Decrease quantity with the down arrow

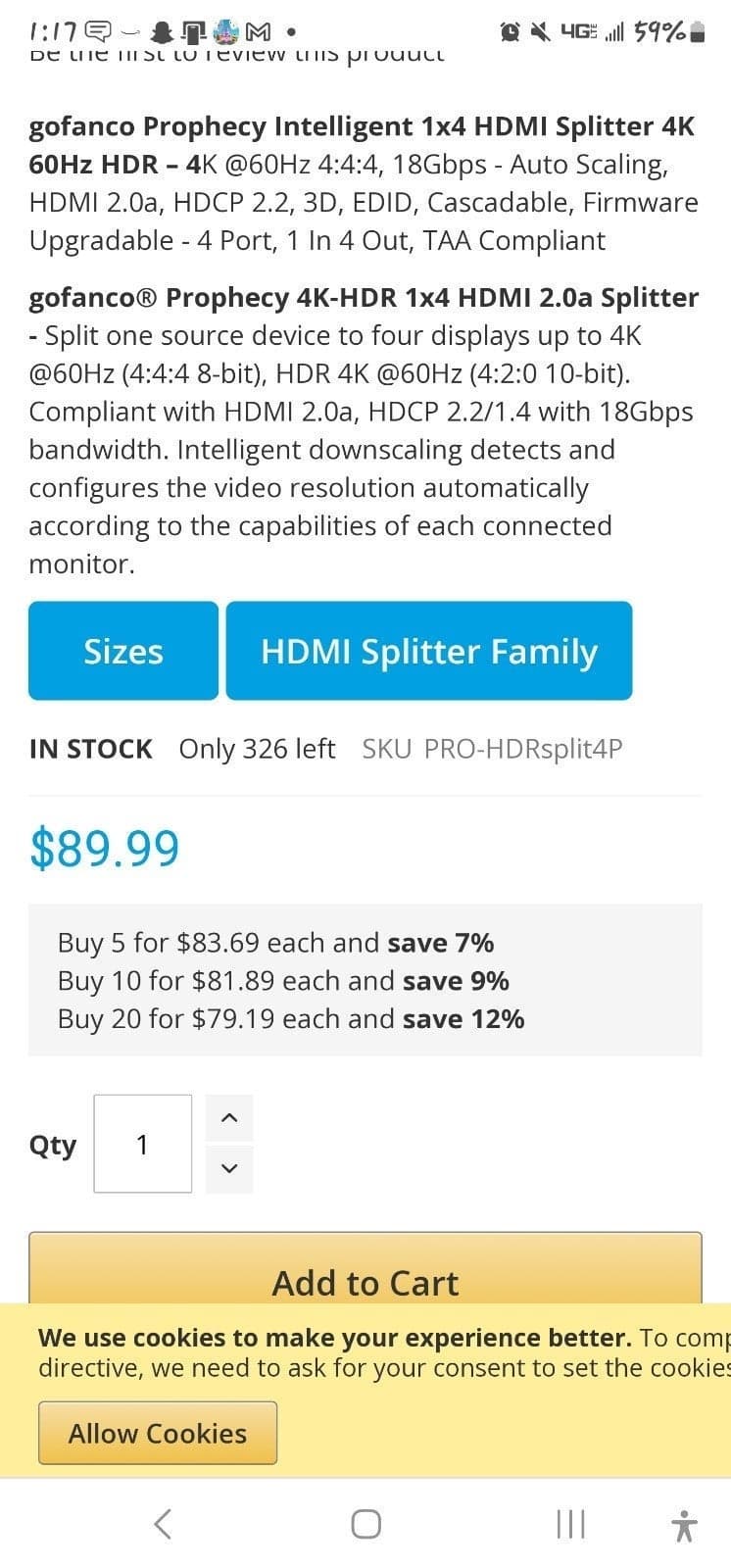[229, 1168]
